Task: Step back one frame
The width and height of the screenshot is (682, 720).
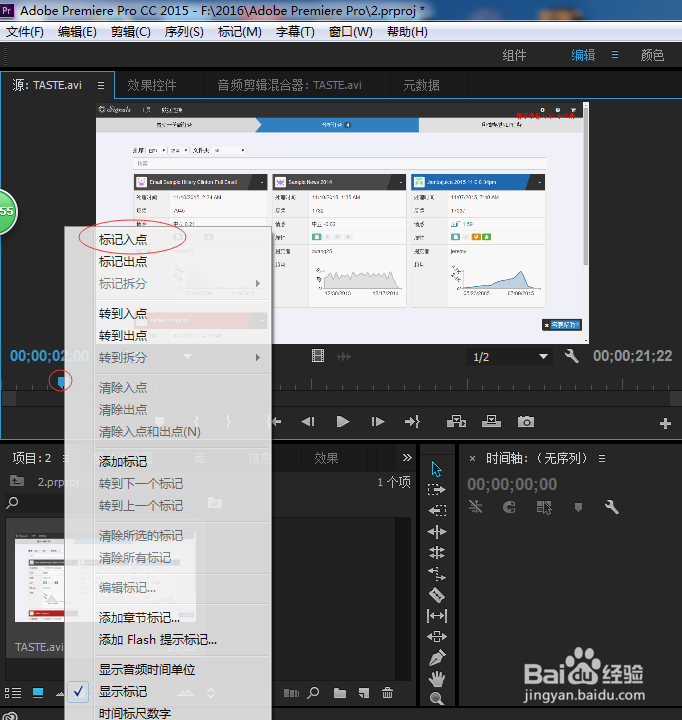Action: (308, 422)
